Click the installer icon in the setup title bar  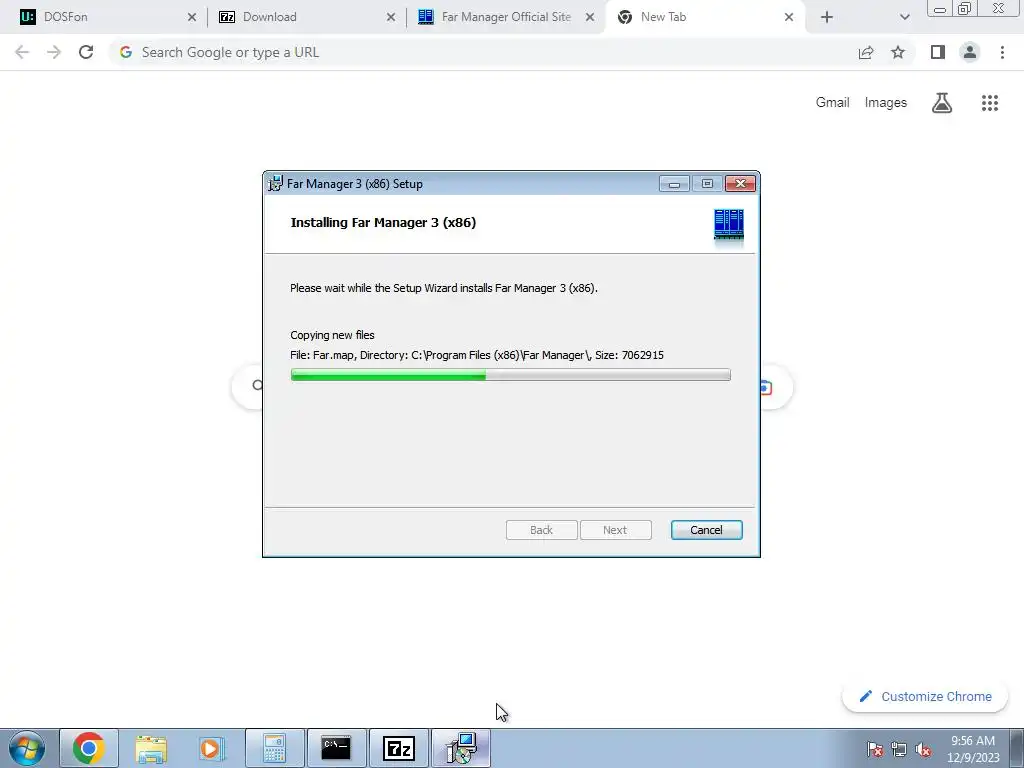[x=276, y=184]
